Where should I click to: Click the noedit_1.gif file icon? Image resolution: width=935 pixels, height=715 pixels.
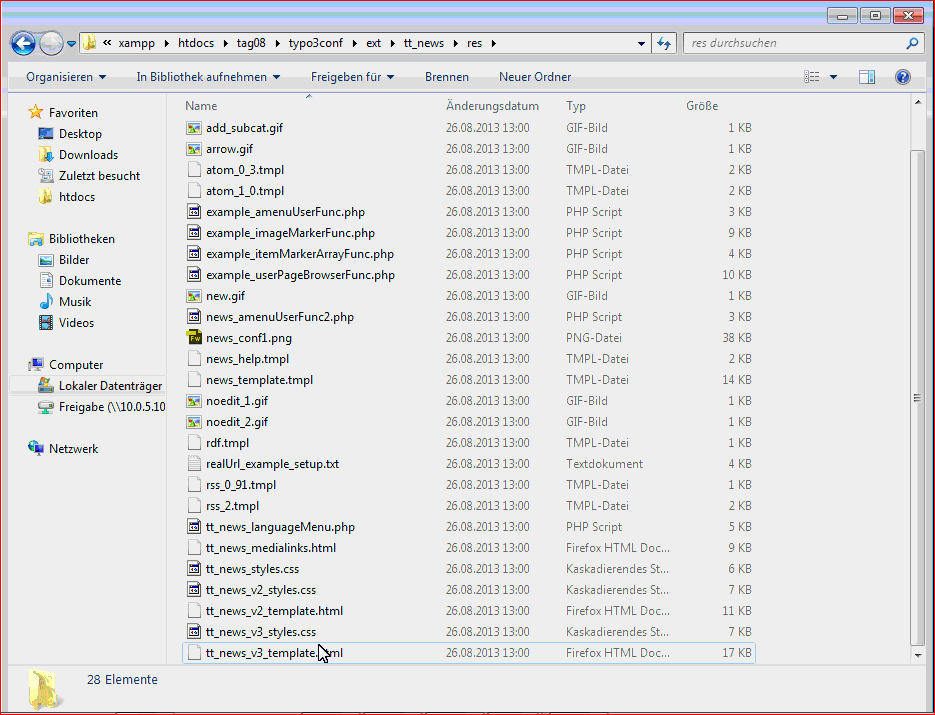tap(194, 401)
